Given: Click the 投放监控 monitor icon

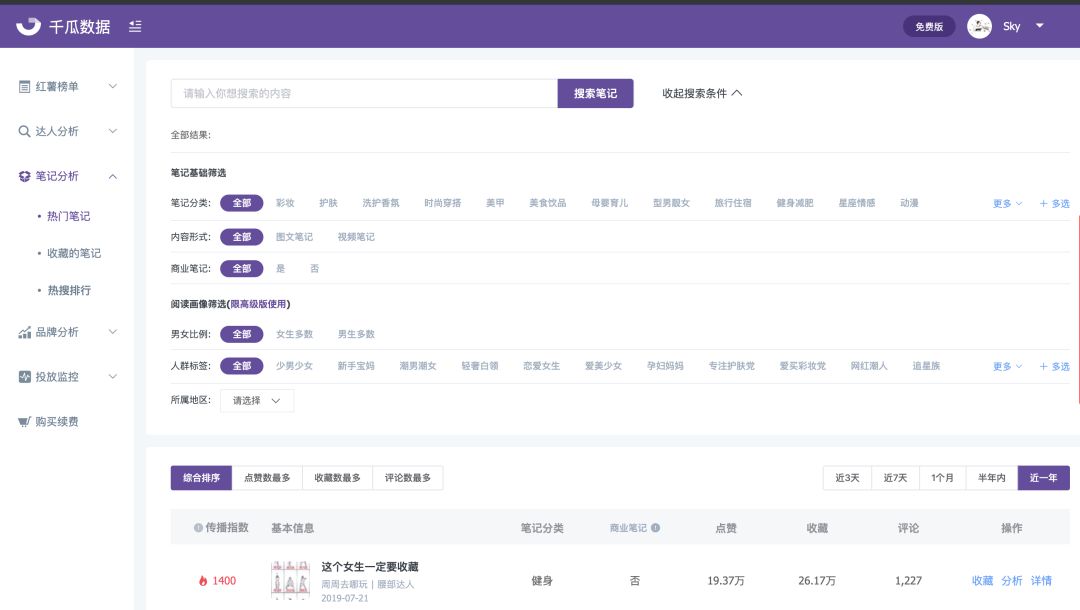Looking at the screenshot, I should (x=24, y=377).
